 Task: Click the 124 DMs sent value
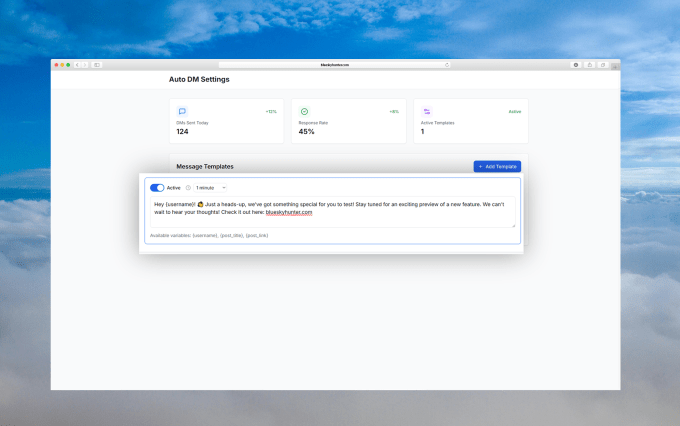[x=182, y=131]
